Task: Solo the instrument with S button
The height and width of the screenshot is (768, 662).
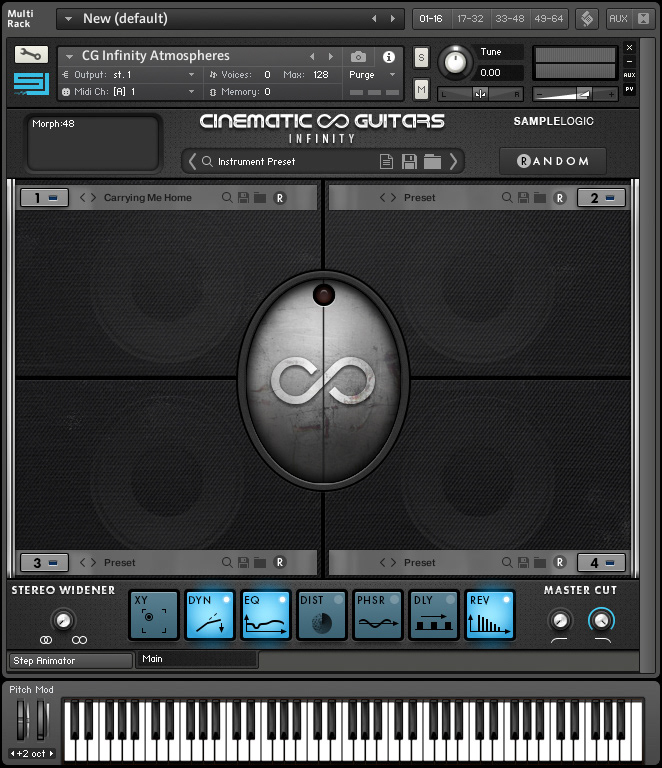Action: (x=421, y=58)
